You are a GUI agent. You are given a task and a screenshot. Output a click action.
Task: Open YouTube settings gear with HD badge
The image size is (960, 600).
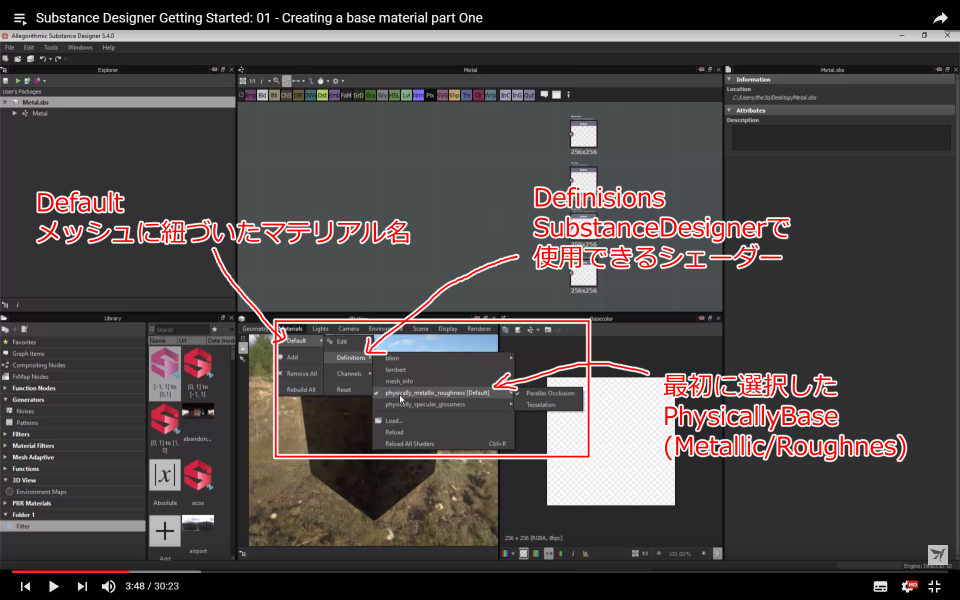pyautogui.click(x=908, y=587)
